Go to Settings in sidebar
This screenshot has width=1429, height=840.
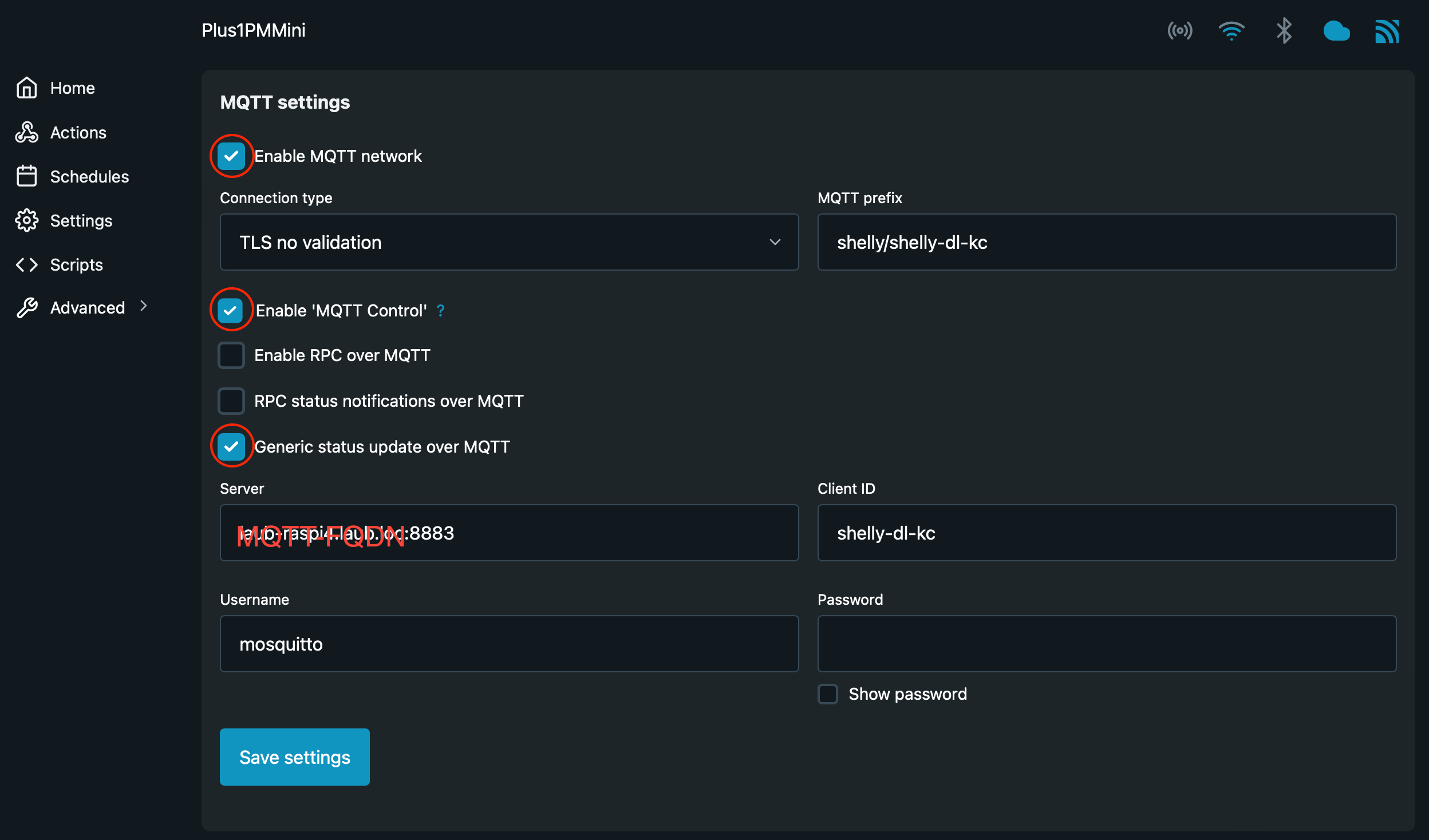click(x=81, y=221)
